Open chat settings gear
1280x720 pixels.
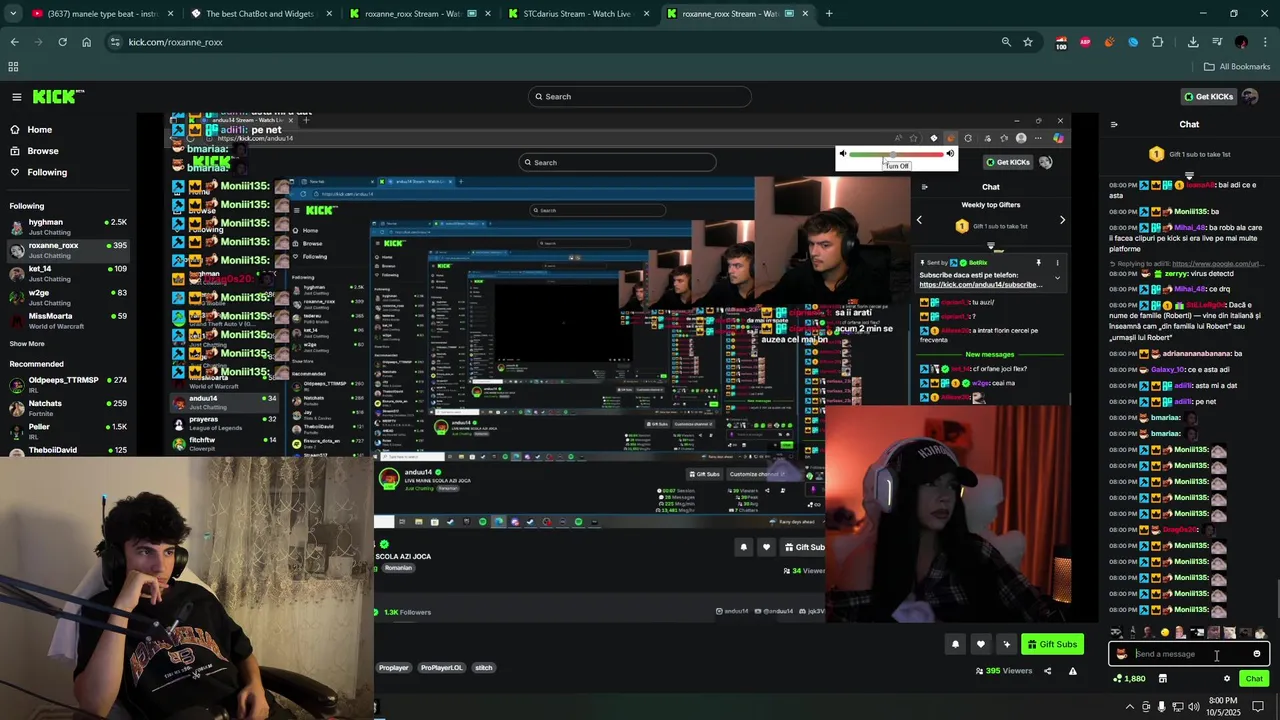[1227, 679]
